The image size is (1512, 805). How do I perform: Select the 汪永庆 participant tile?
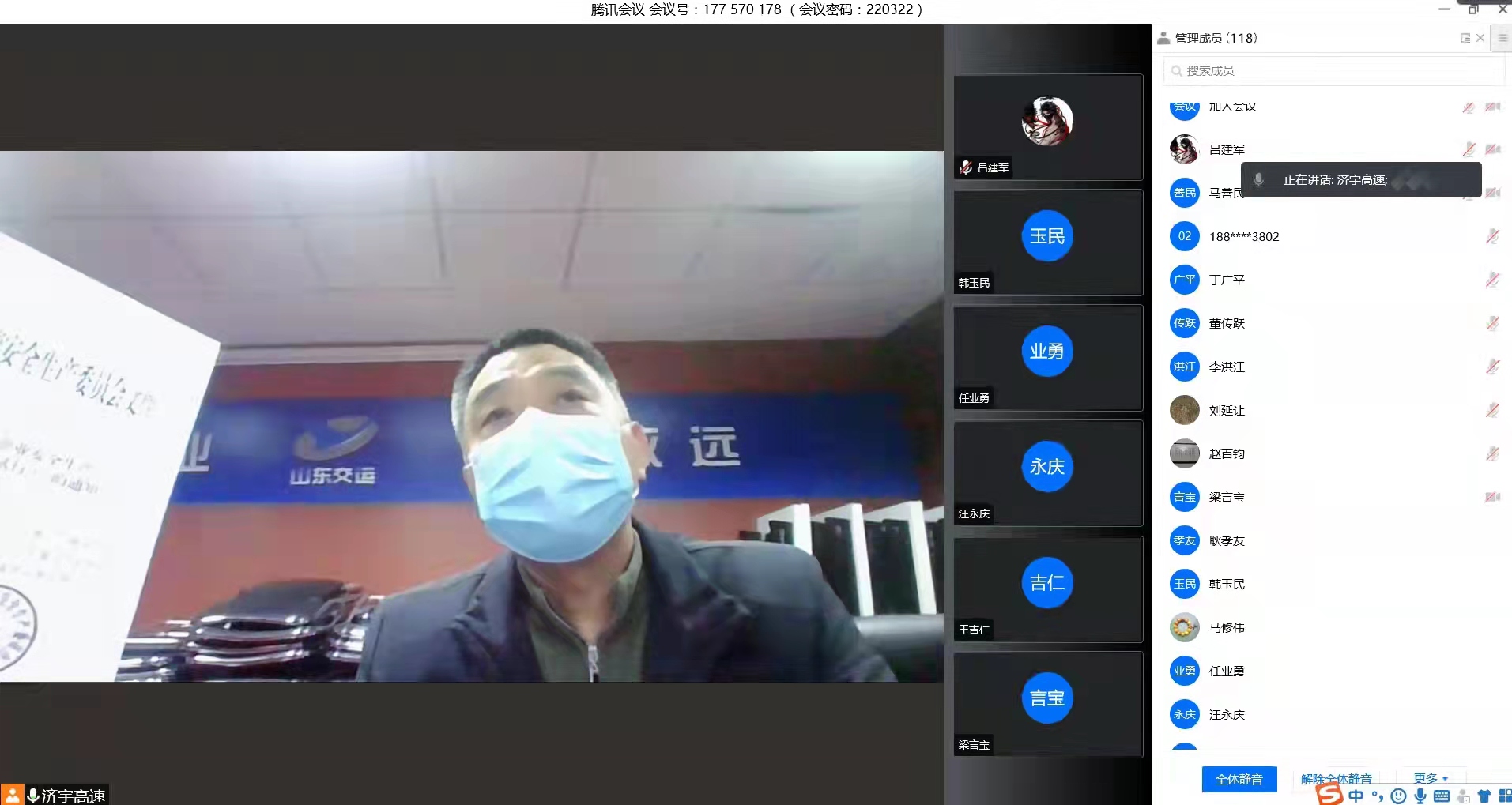(1047, 473)
